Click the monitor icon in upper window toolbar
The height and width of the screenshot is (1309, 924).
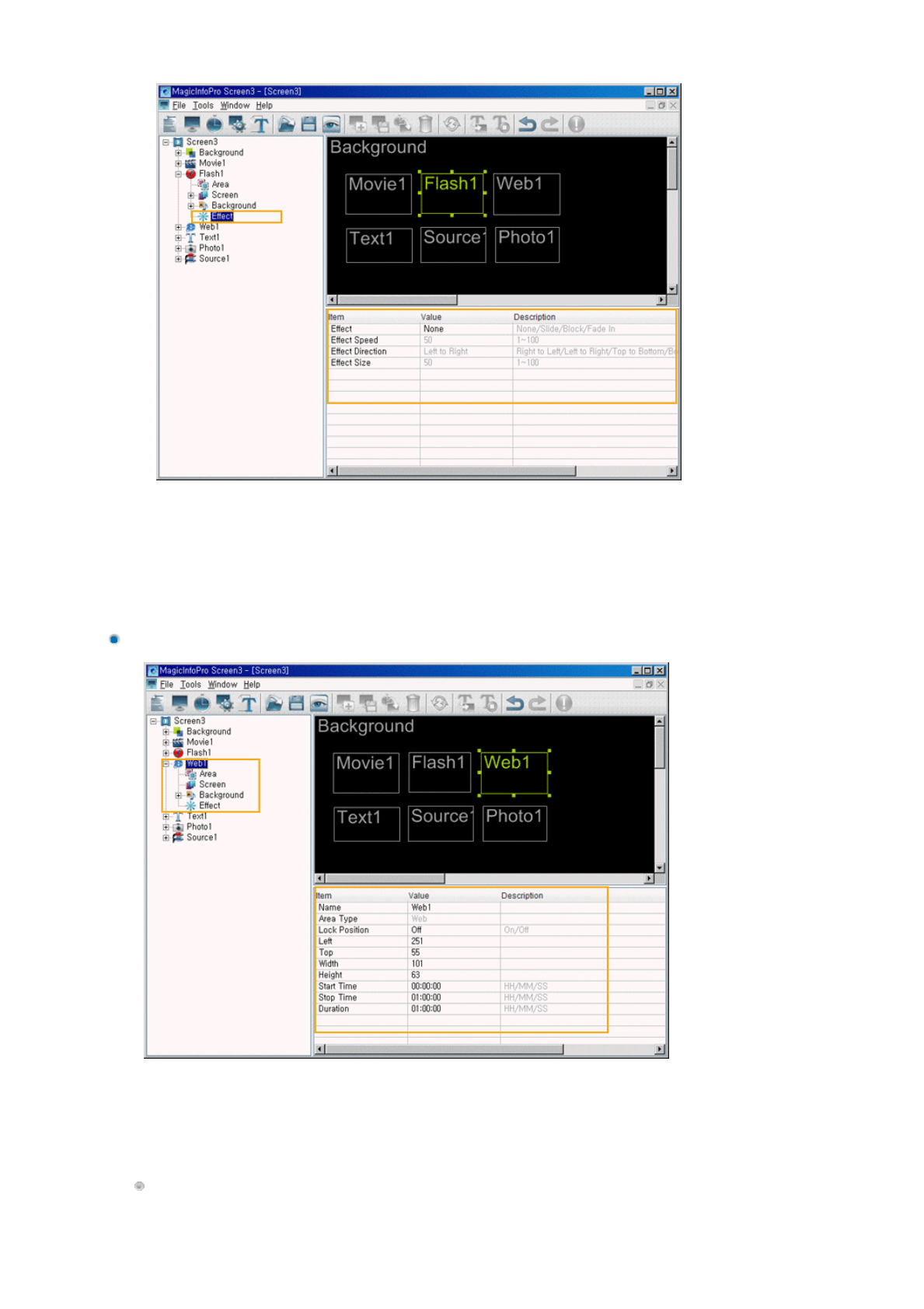tap(192, 124)
